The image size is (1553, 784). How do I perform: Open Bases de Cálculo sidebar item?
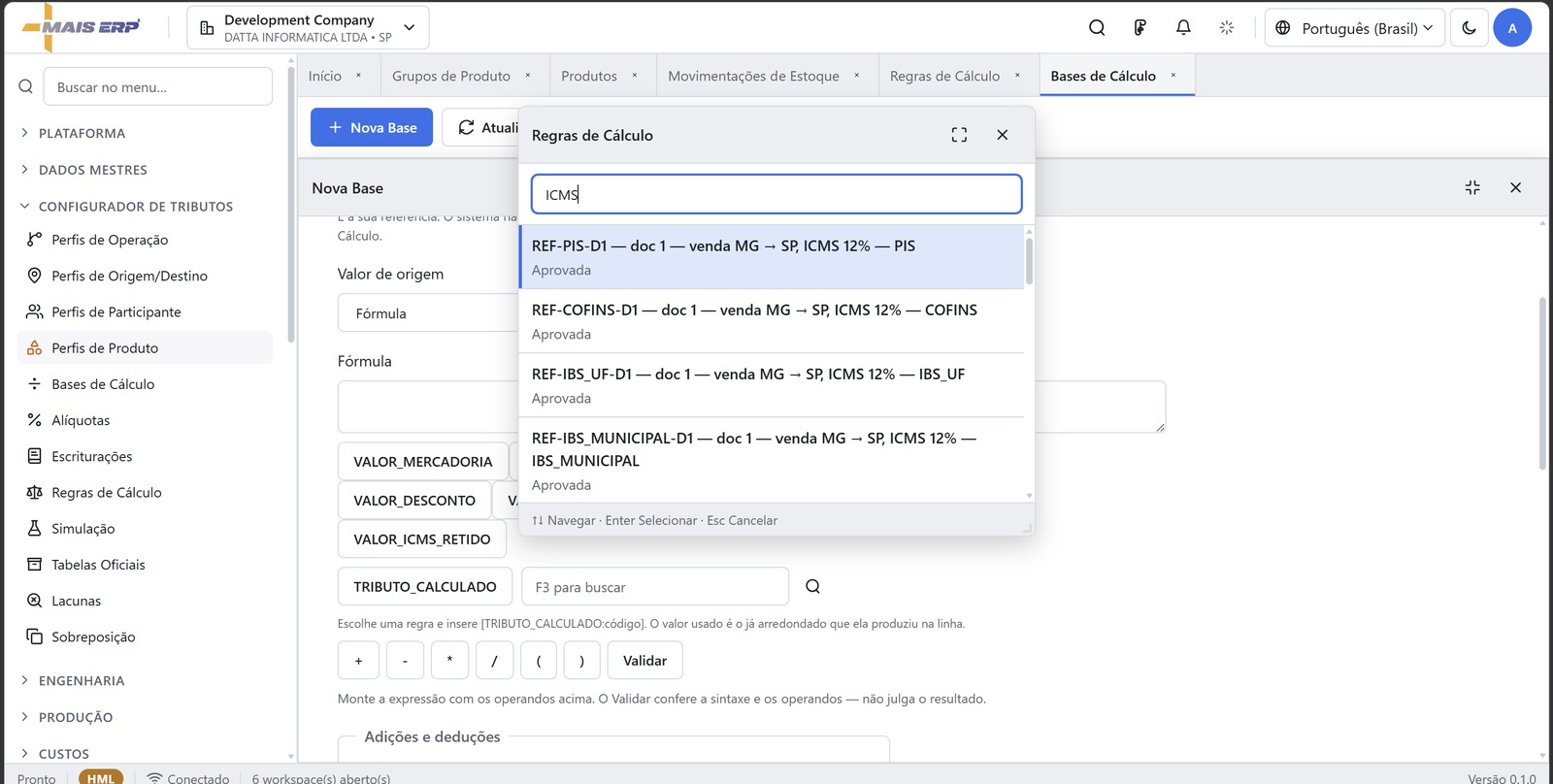point(146,384)
